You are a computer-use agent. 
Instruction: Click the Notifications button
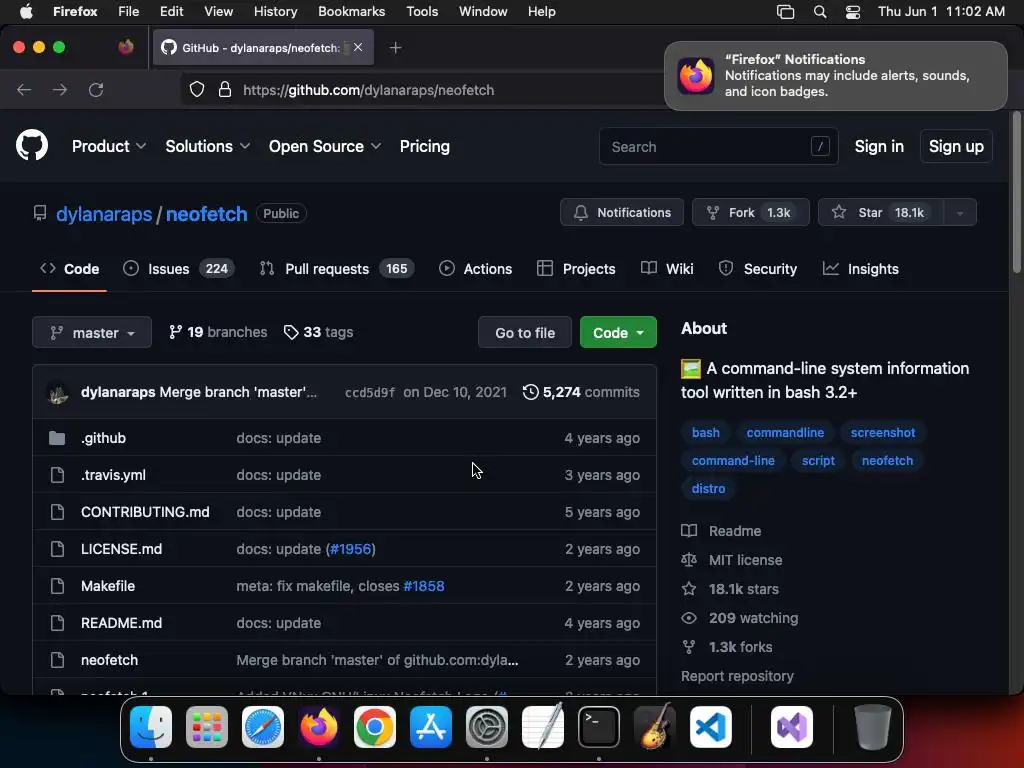[x=622, y=213]
